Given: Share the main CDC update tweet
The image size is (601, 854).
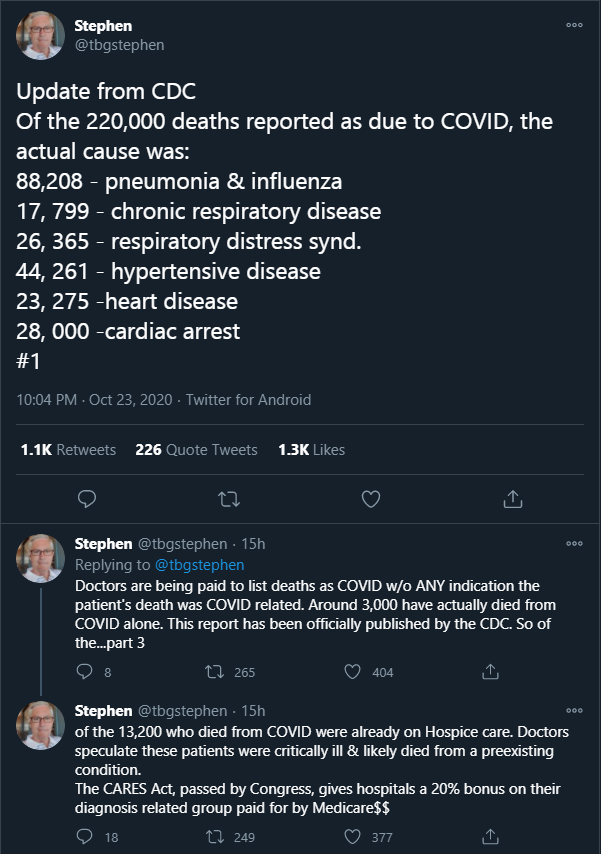Looking at the screenshot, I should tap(512, 498).
